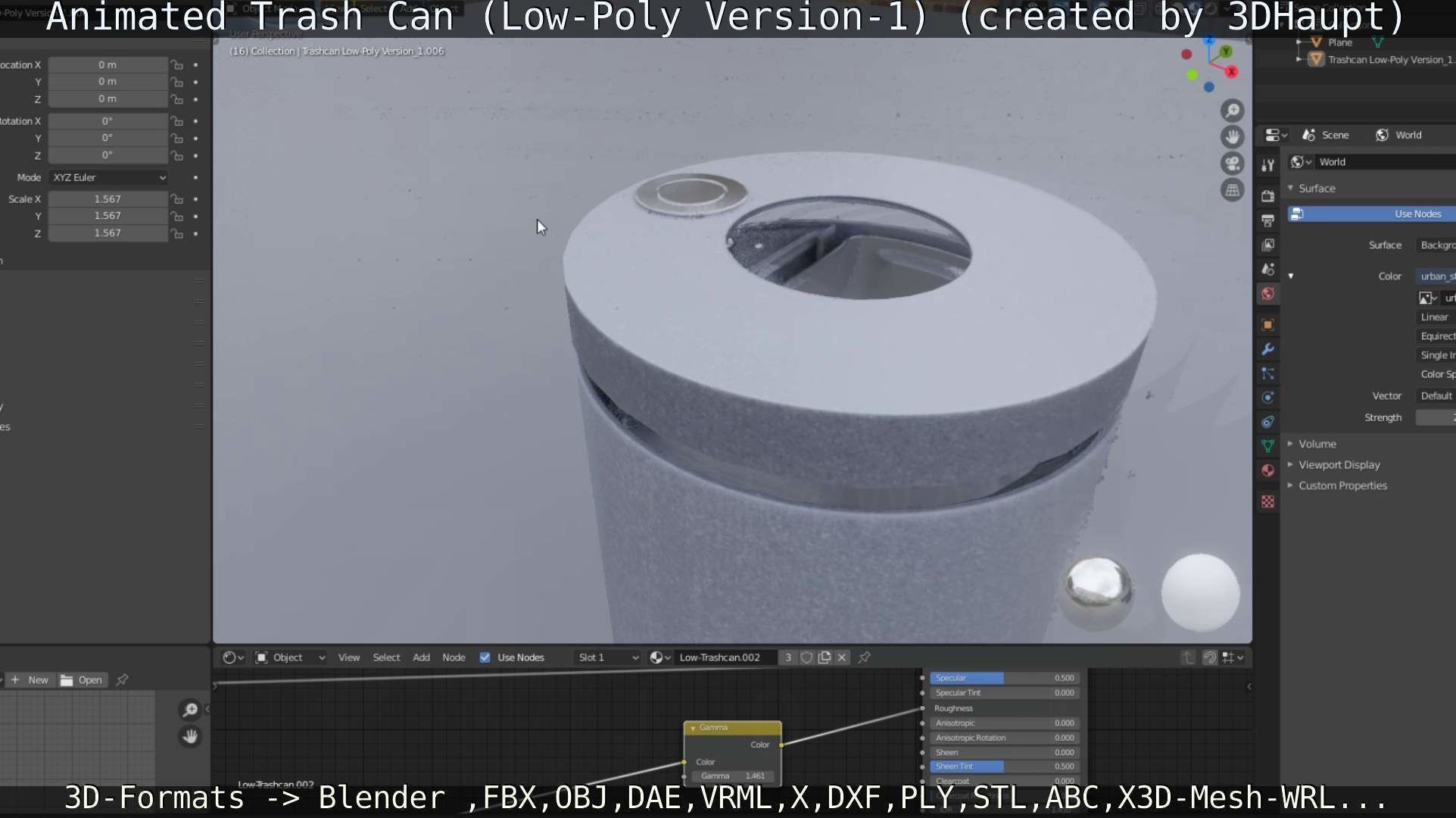The image size is (1456, 818).
Task: Open the rotation Mode XYZ Euler dropdown
Action: 109,178
